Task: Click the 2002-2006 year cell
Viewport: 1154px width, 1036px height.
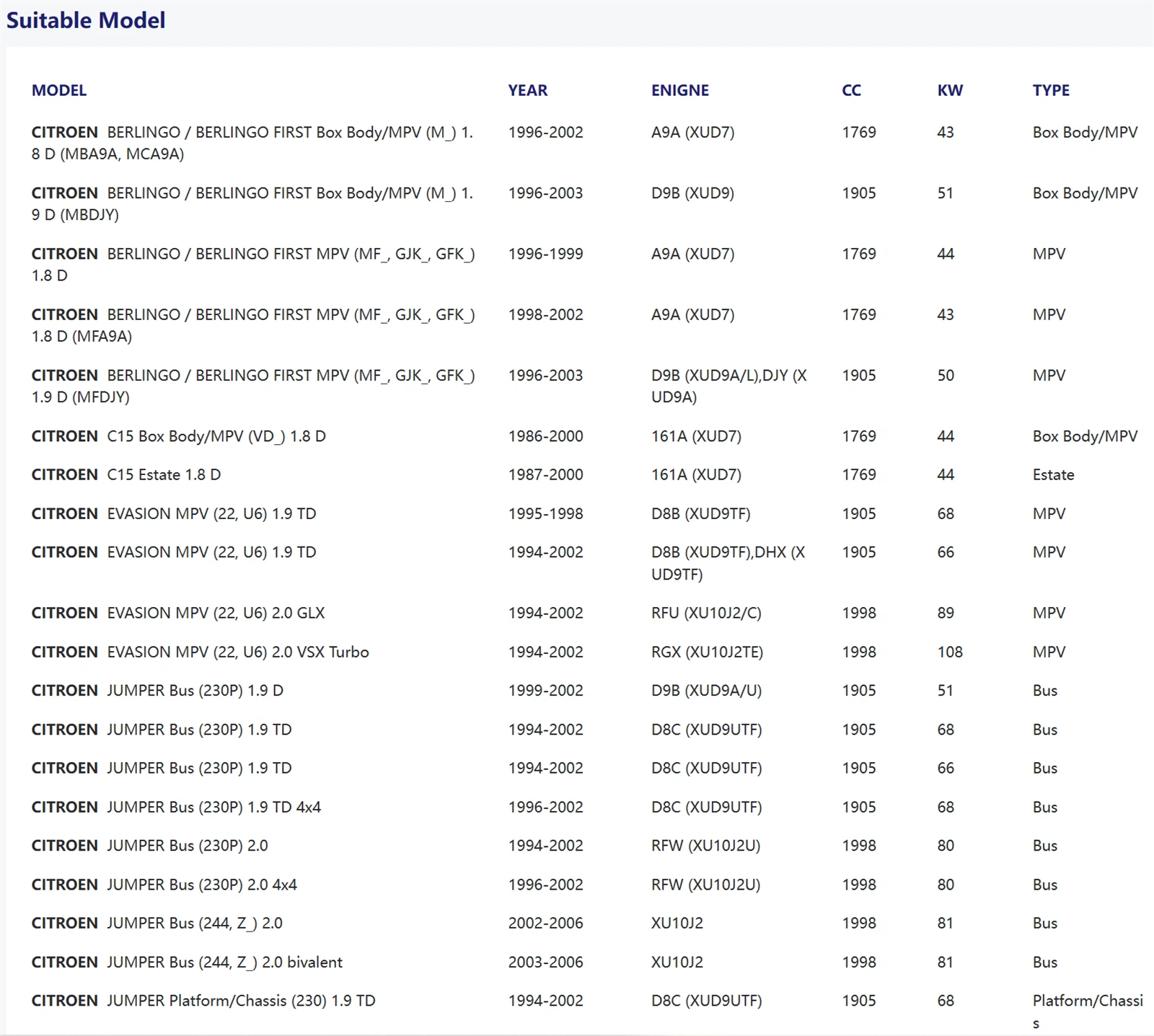Action: [546, 923]
